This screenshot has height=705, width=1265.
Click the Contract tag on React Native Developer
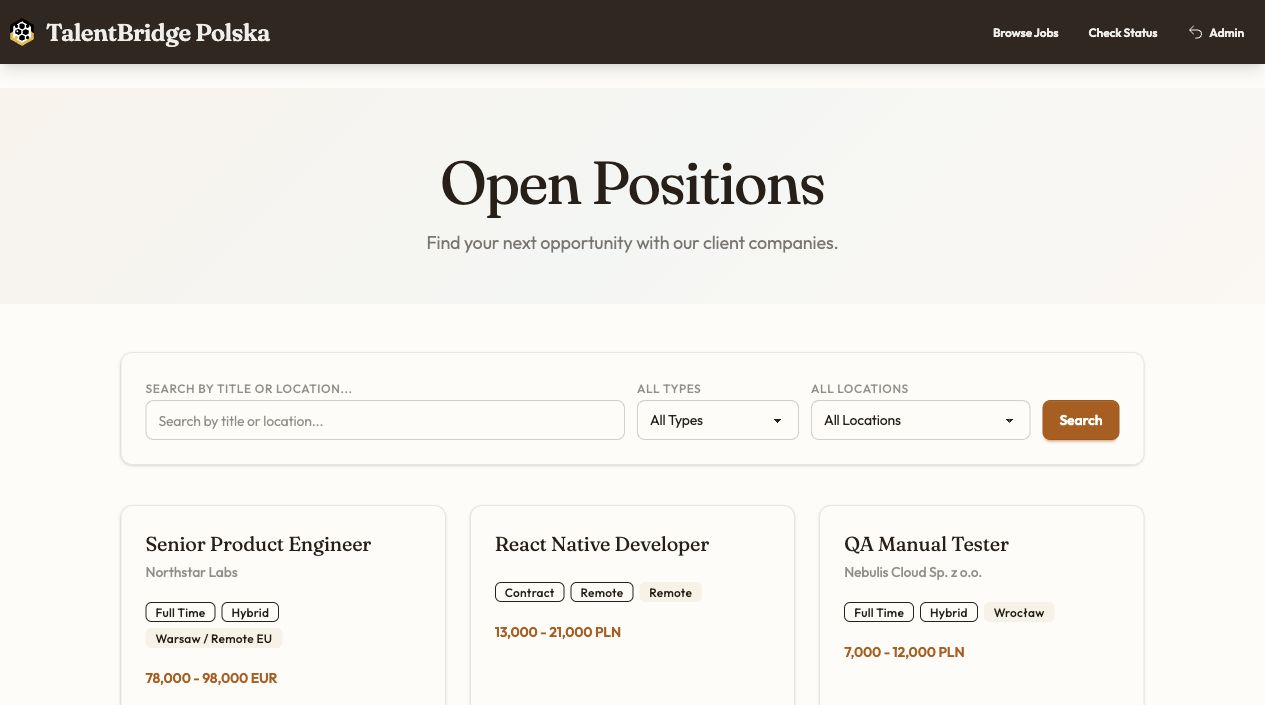530,592
